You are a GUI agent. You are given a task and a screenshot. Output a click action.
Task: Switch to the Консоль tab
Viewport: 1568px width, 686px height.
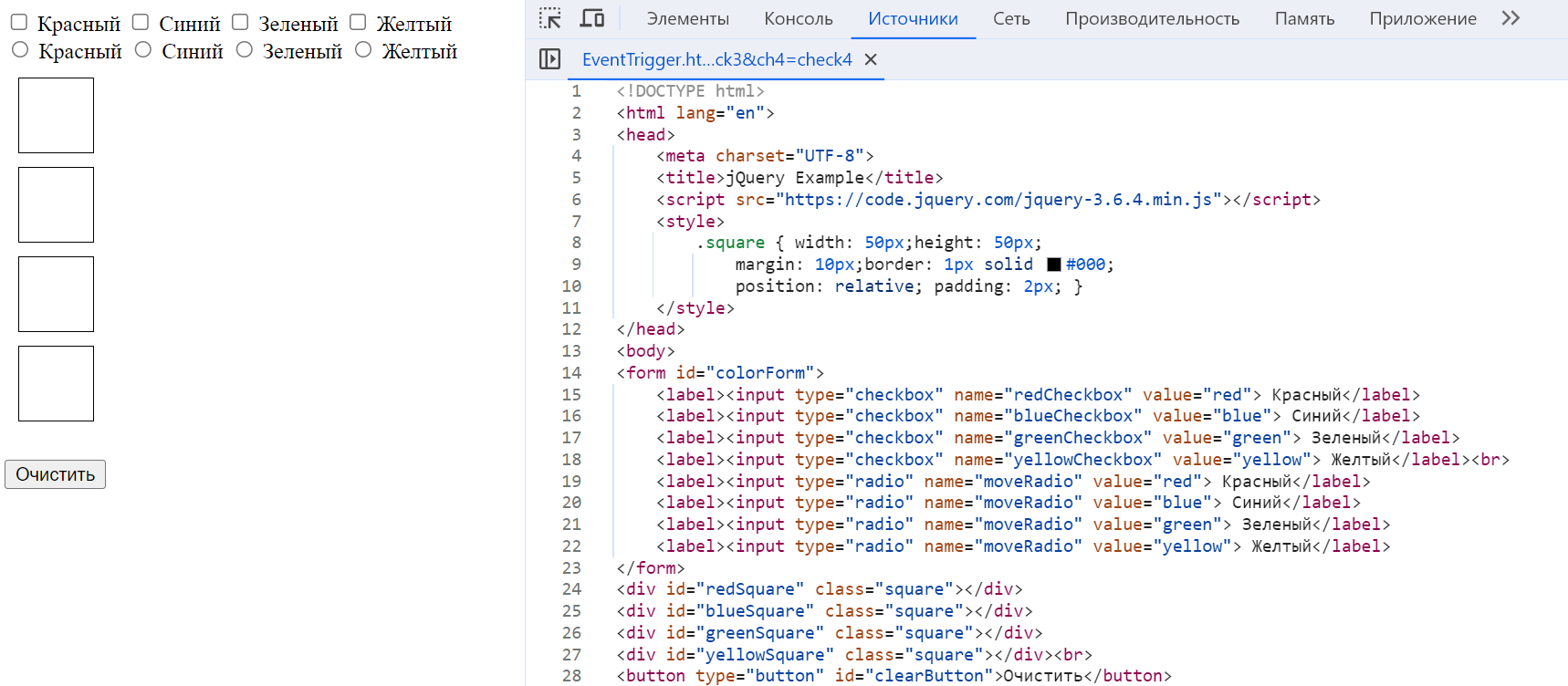click(798, 18)
